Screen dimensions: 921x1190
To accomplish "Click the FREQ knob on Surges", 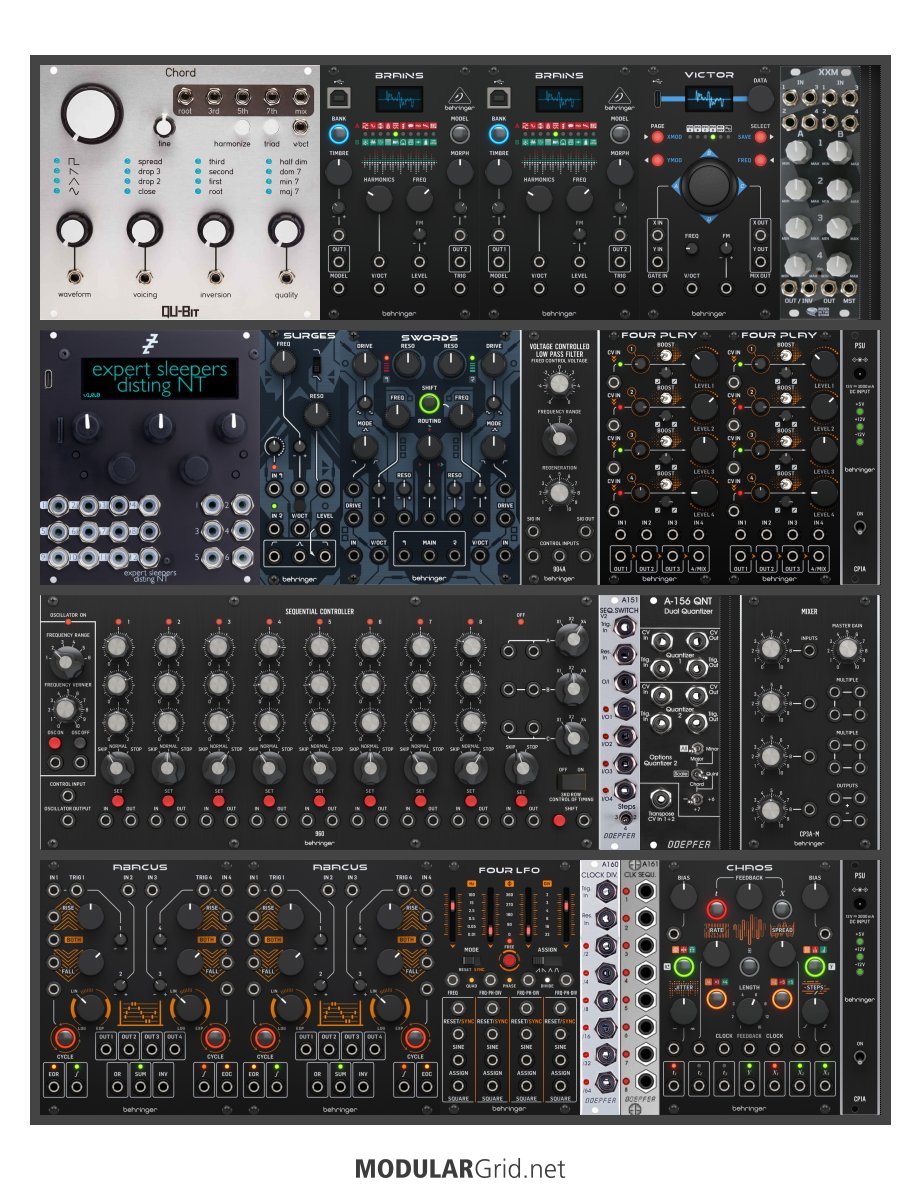I will point(284,362).
